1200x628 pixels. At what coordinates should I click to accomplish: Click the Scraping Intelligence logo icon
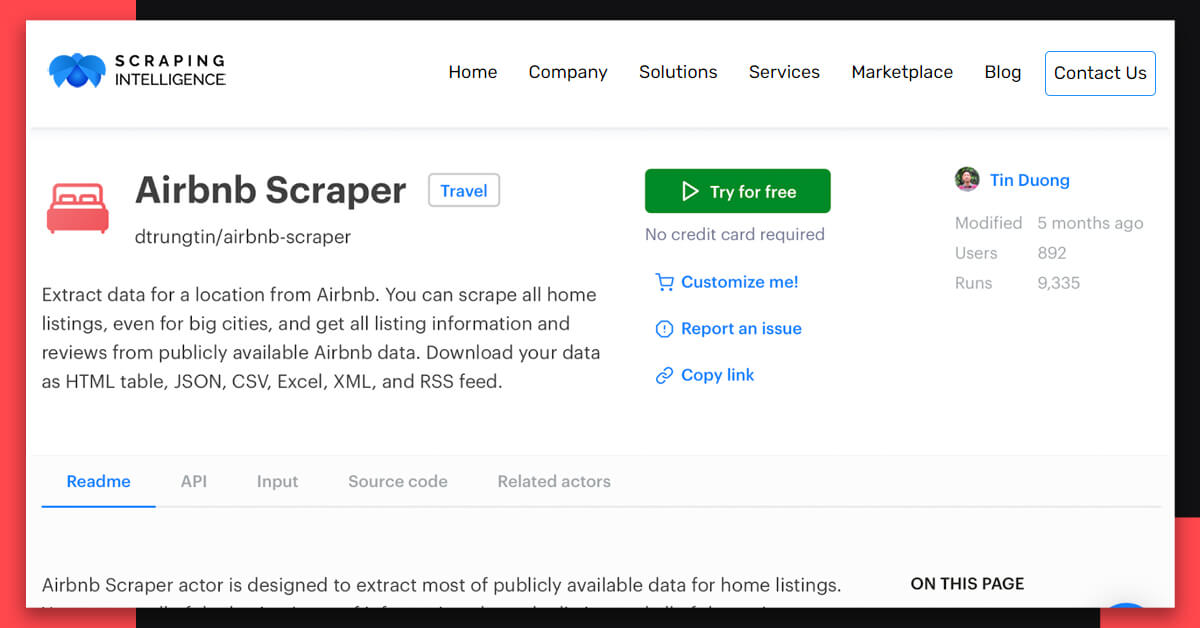click(77, 70)
